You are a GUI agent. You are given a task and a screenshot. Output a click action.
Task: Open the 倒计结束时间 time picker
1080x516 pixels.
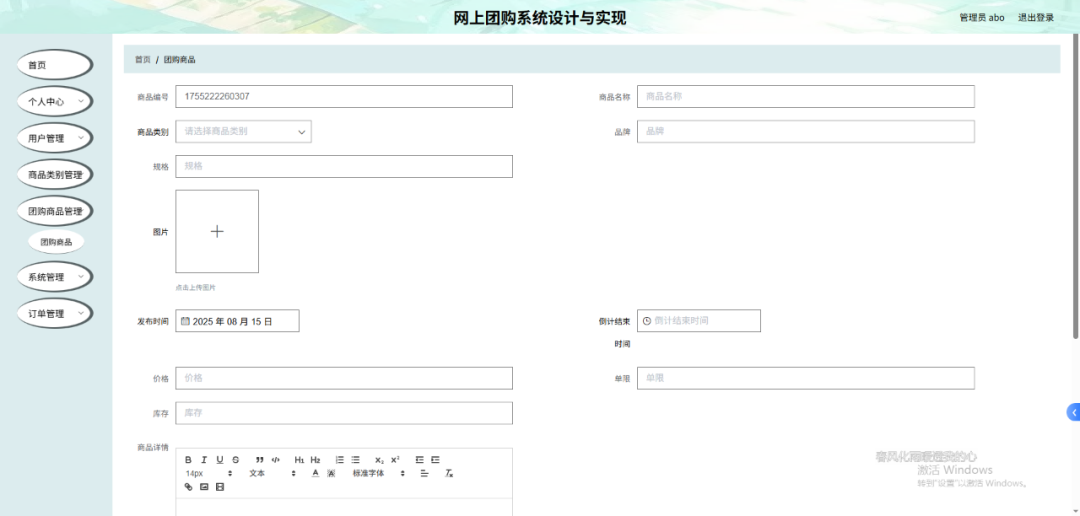click(699, 321)
